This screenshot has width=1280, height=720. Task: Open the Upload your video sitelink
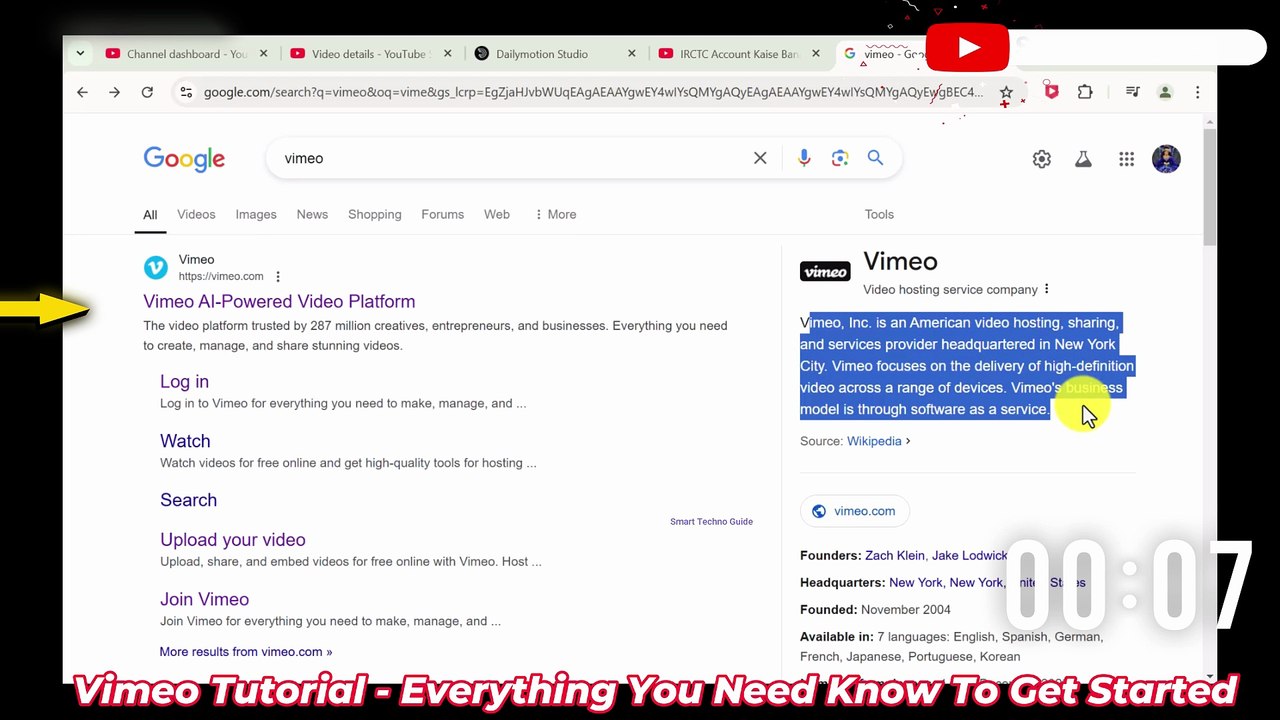click(233, 540)
